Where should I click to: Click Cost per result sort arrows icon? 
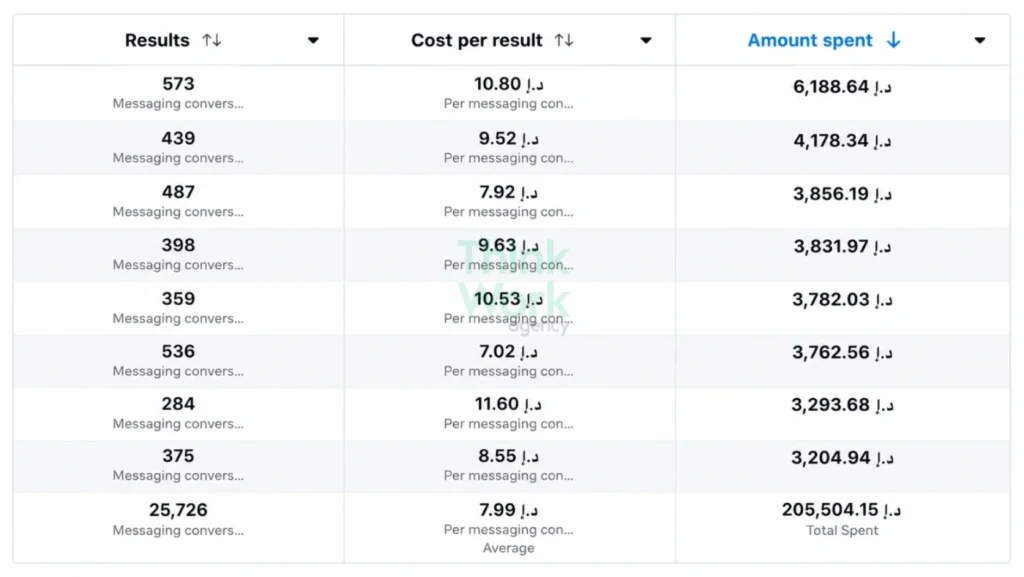(x=564, y=40)
